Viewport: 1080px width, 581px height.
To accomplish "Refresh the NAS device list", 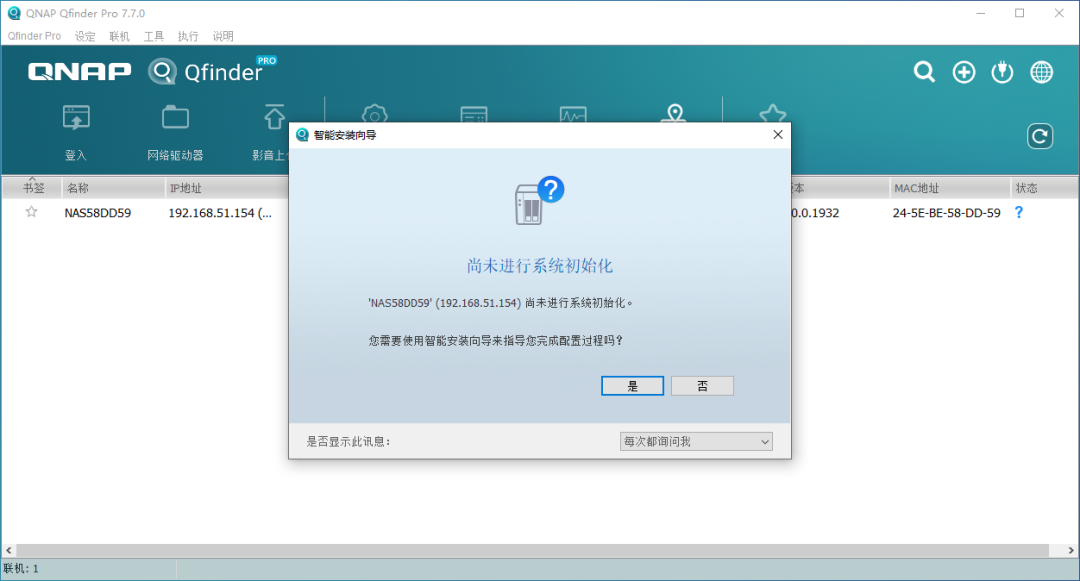I will click(1040, 135).
